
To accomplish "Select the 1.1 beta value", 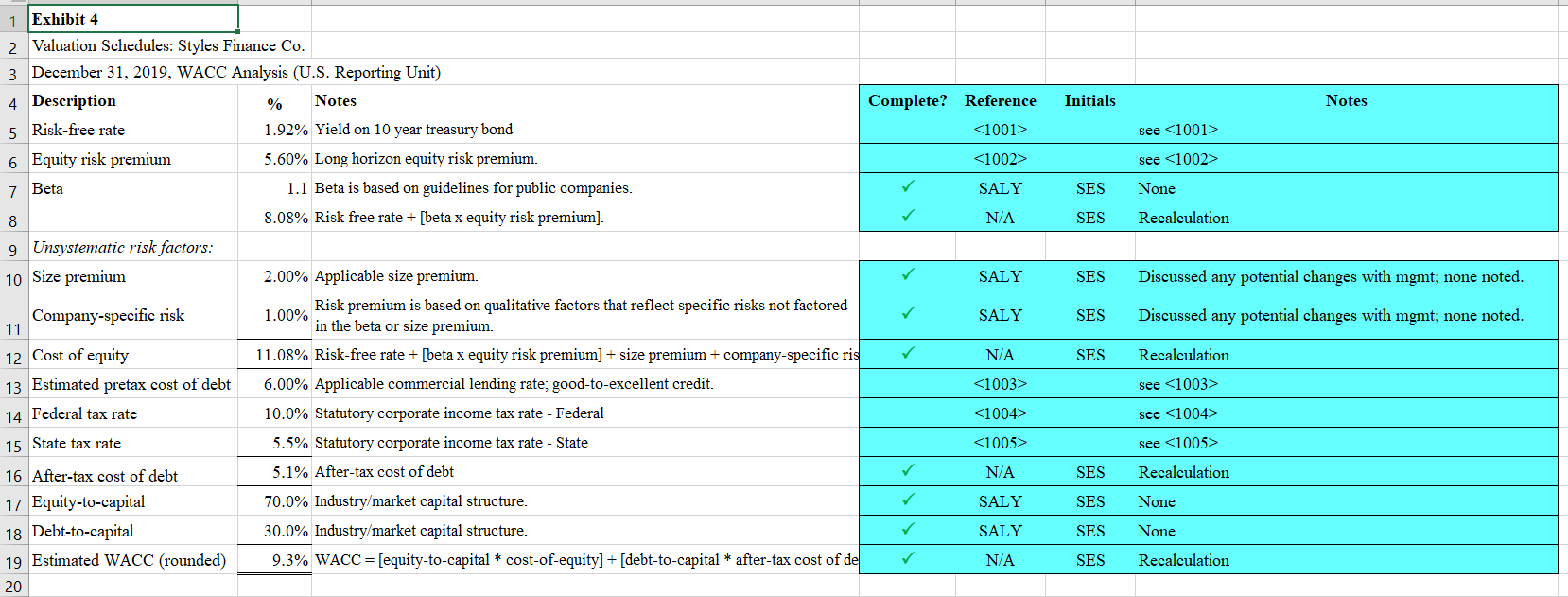I will pos(274,188).
